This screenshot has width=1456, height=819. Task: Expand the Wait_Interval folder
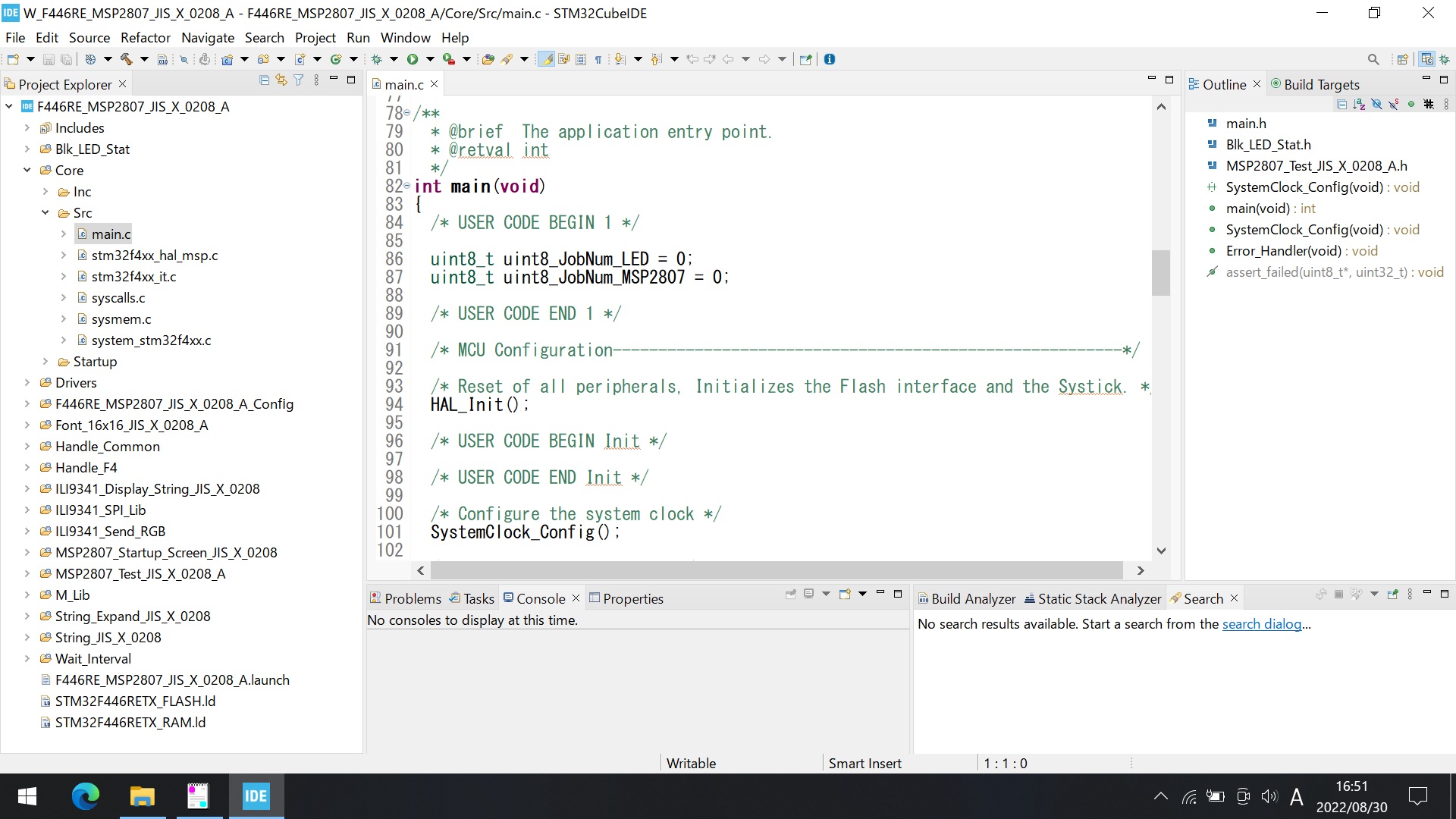click(27, 659)
